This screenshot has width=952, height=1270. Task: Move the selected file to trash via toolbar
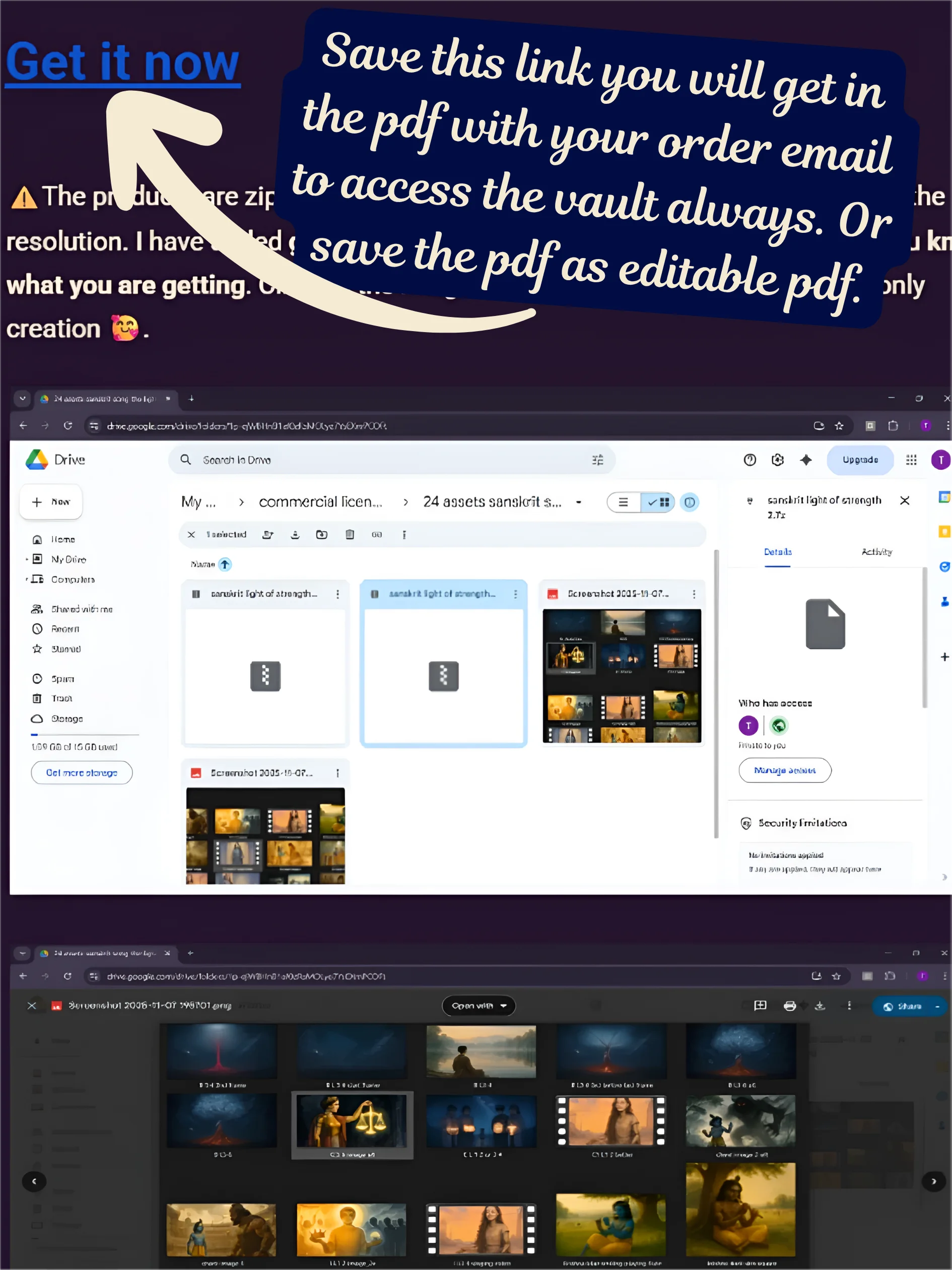point(350,535)
